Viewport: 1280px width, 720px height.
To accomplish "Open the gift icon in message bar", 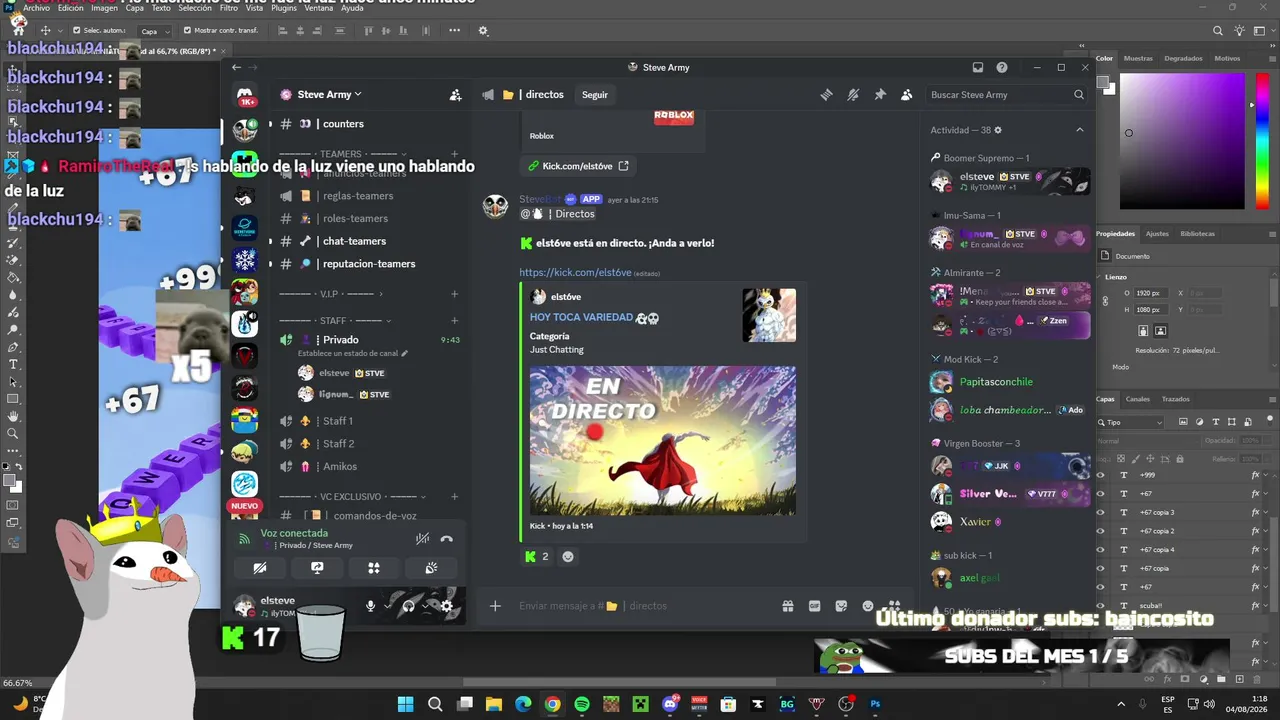I will 788,606.
